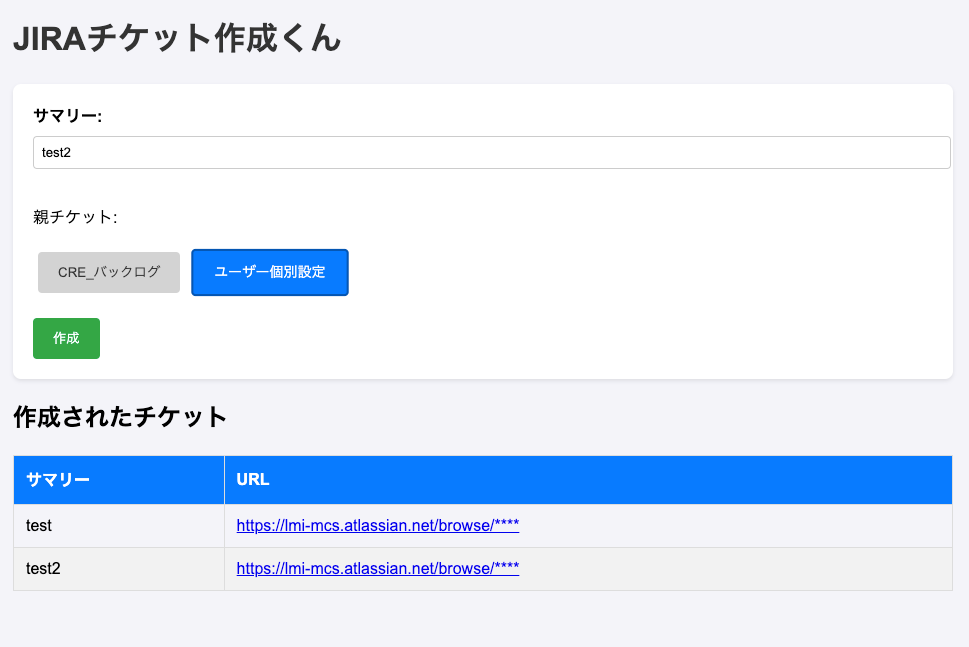Click the 作成されたチケット heading

coord(121,417)
